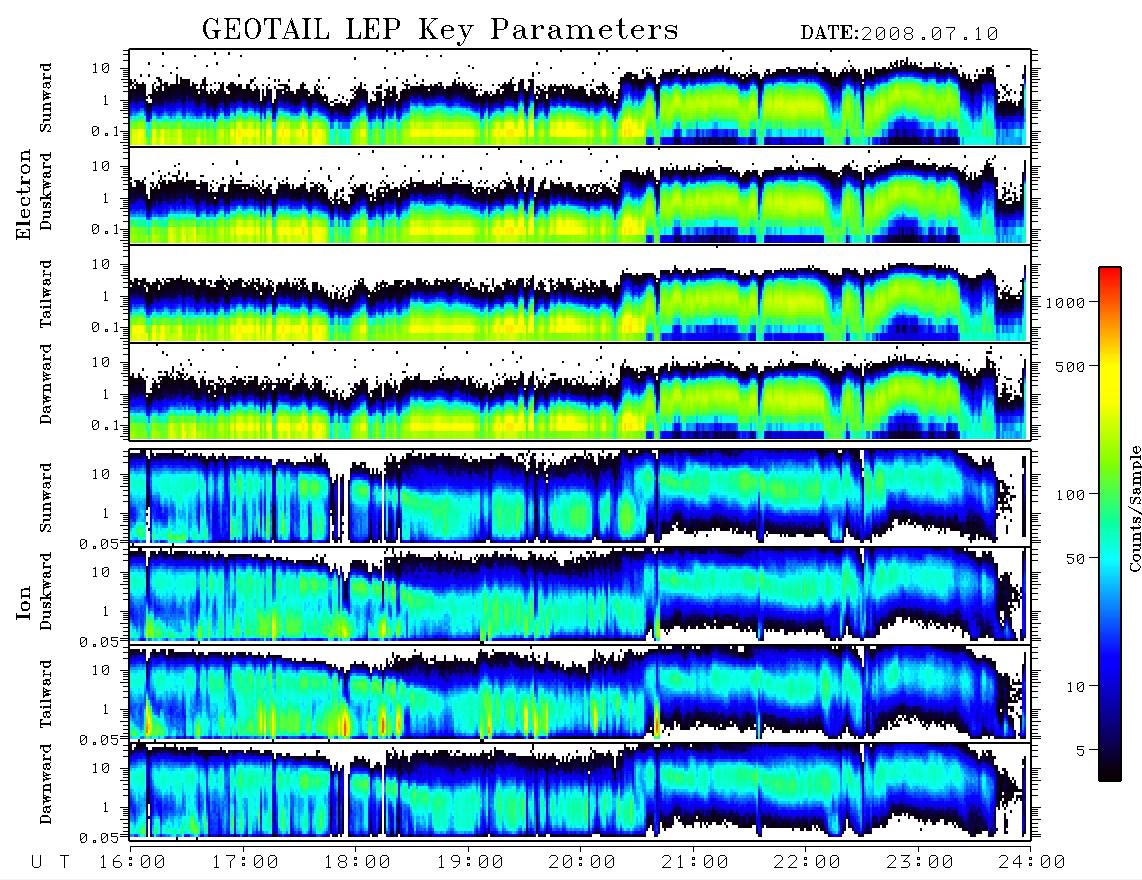
Task: Click "0.05" tick on Ion Dawnward axis
Action: coord(100,838)
